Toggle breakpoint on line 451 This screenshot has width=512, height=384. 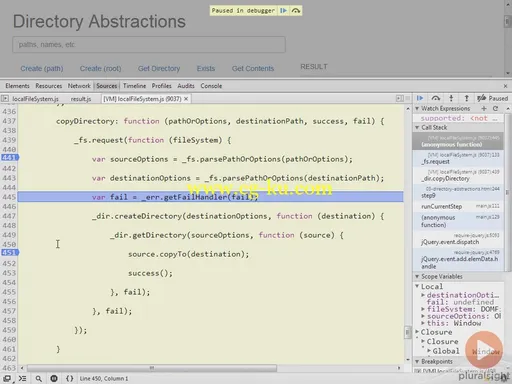pos(10,252)
